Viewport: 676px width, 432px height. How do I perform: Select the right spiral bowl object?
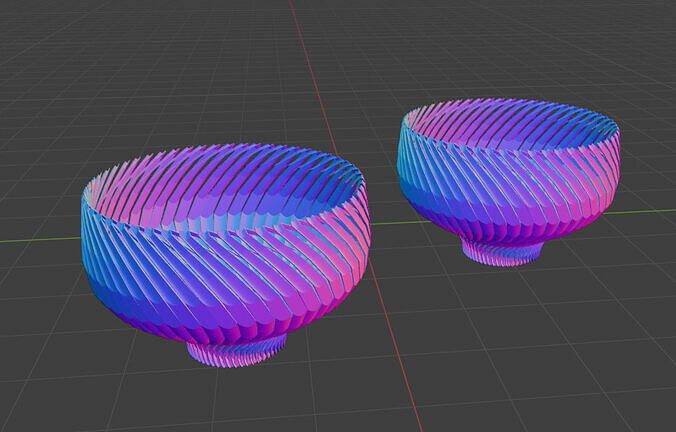(x=509, y=181)
